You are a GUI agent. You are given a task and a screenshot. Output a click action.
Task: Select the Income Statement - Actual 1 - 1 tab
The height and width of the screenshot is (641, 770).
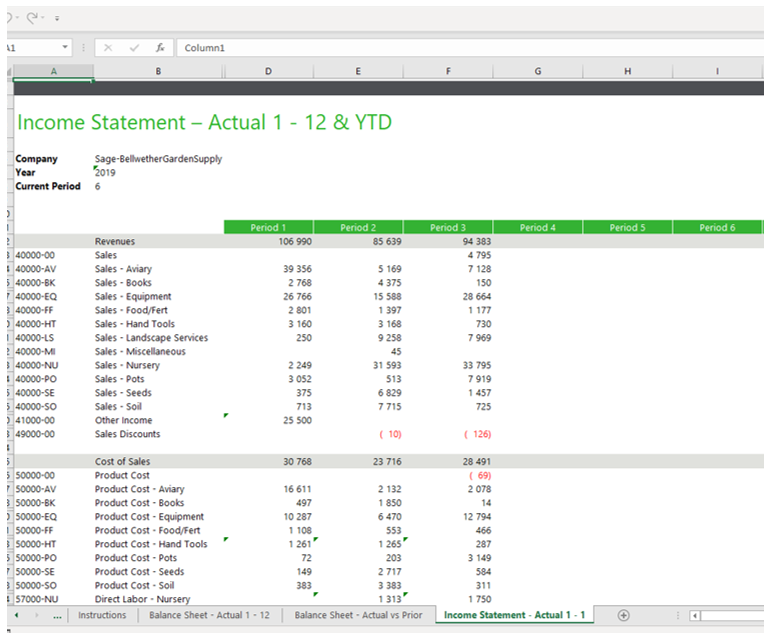(514, 615)
